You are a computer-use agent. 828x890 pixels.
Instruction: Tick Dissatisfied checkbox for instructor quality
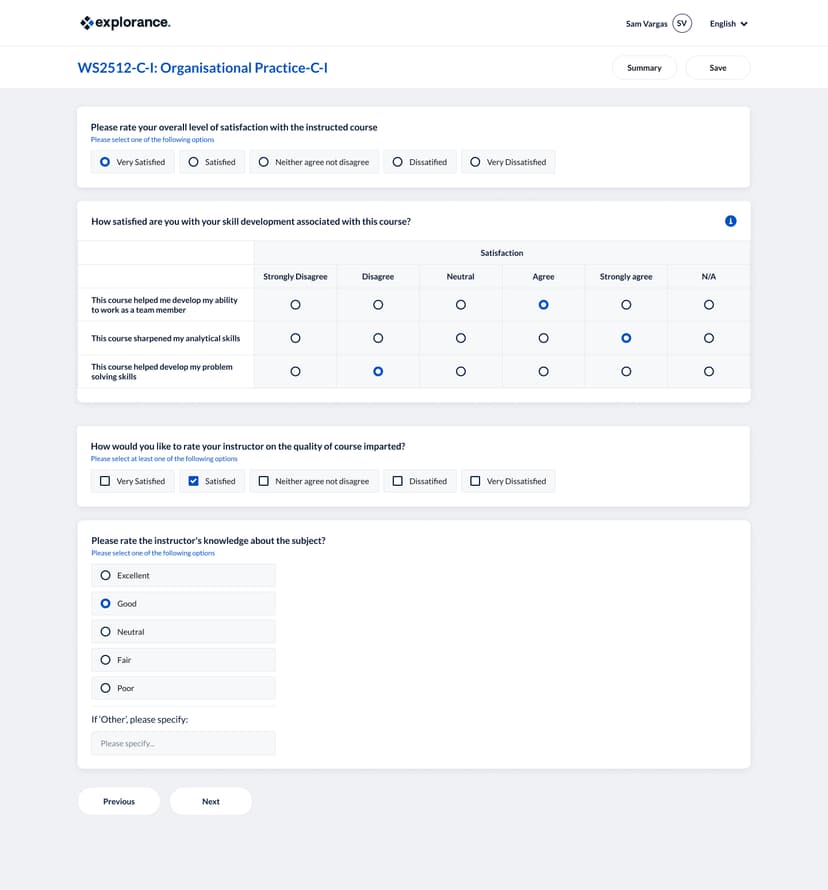point(397,481)
